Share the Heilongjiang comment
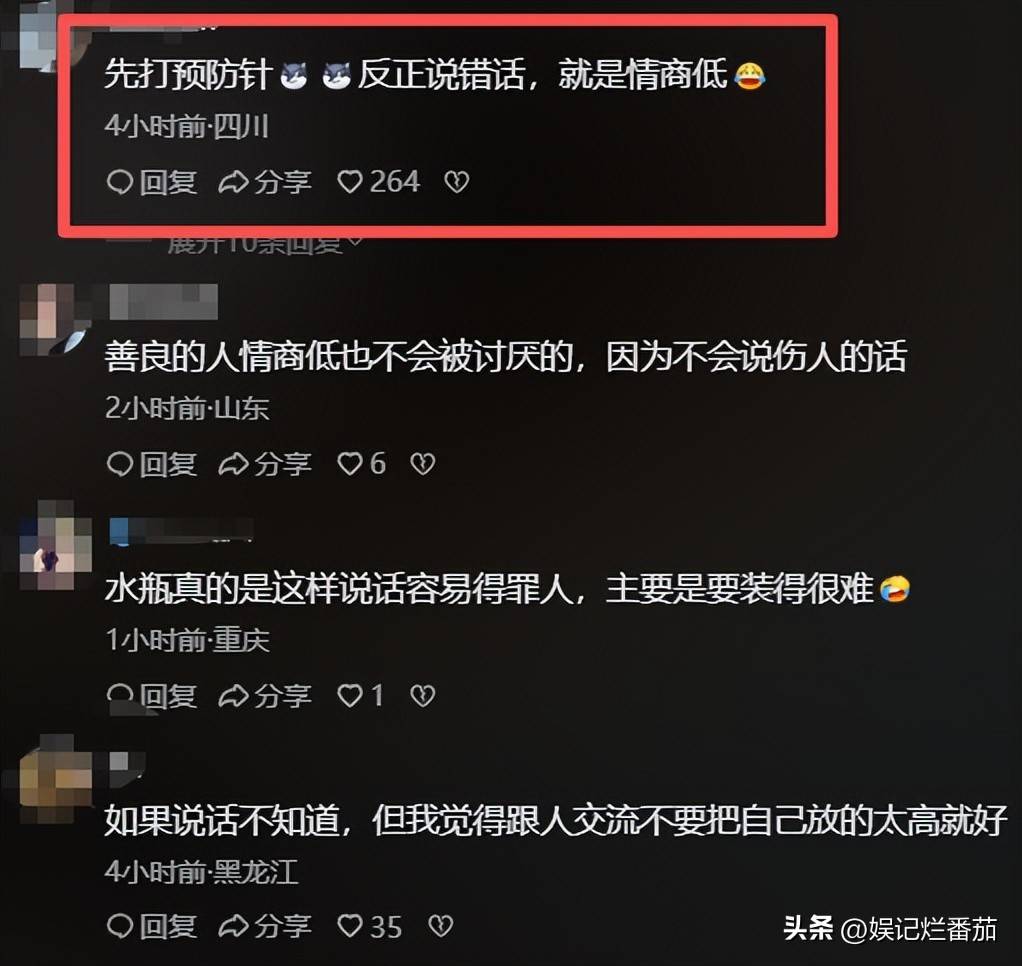The image size is (1022, 966). 265,926
